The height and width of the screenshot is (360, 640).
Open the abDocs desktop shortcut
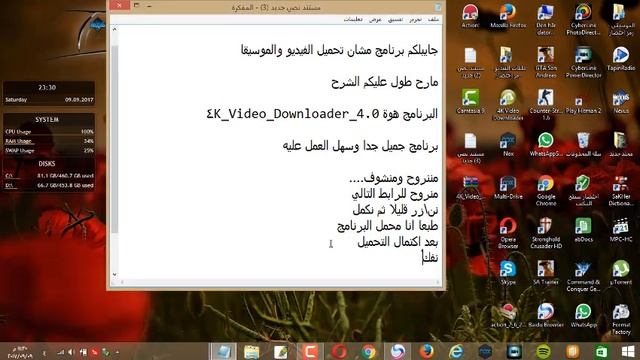583,231
